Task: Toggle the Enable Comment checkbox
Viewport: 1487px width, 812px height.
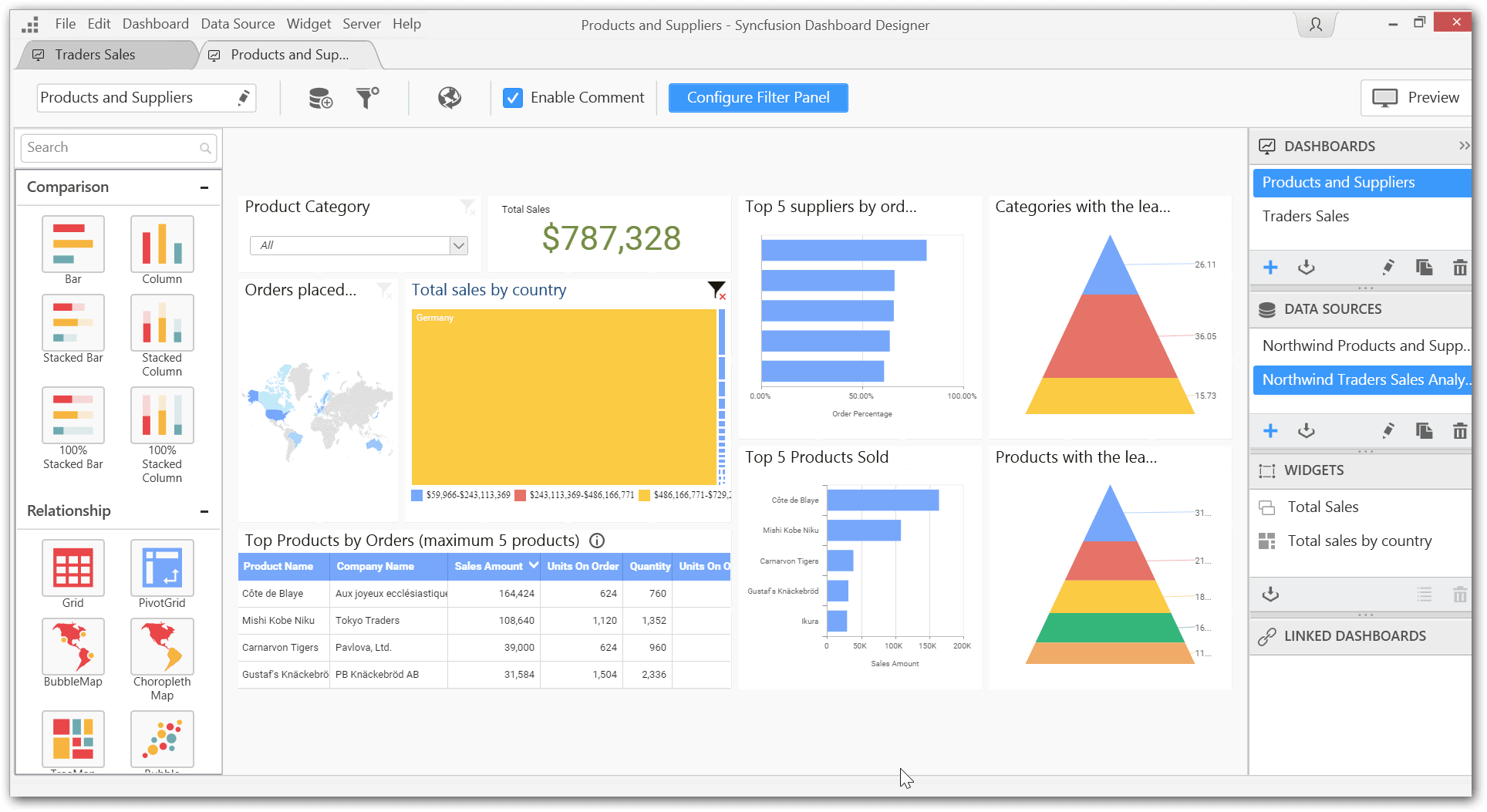Action: coord(513,98)
